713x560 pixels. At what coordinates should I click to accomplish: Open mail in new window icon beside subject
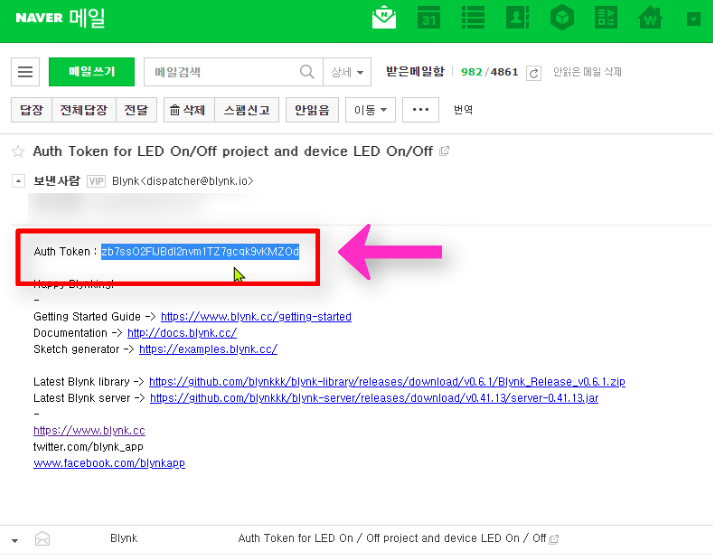point(444,151)
